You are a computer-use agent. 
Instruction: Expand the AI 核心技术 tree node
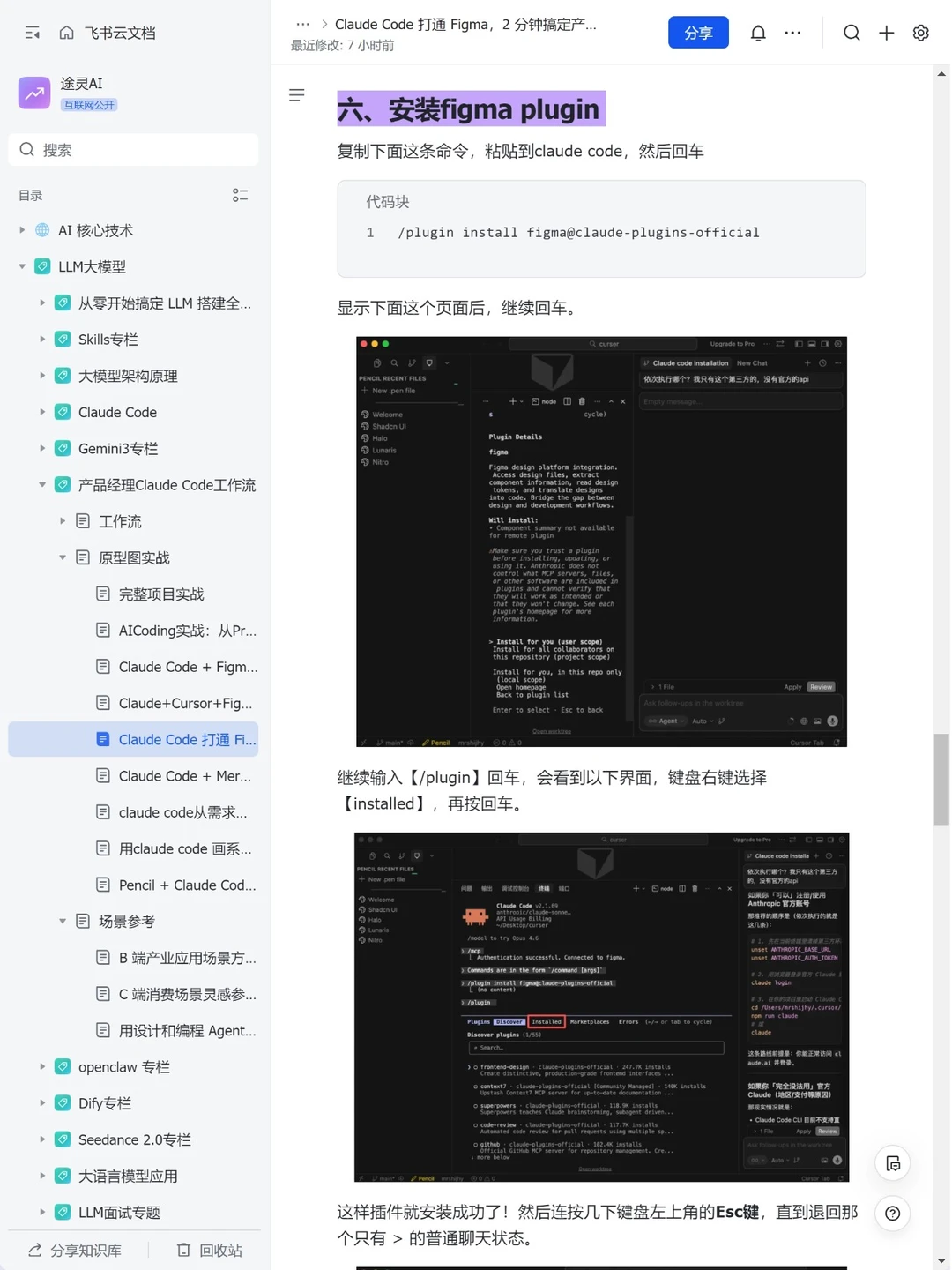(x=22, y=230)
